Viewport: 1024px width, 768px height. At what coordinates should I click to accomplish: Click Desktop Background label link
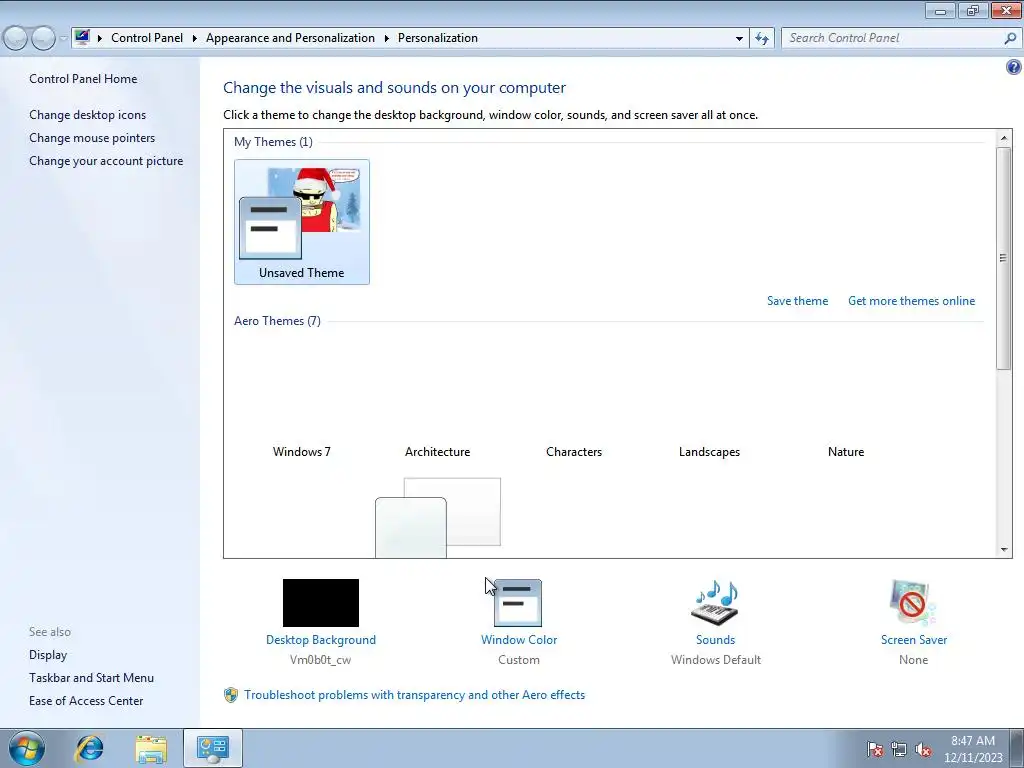click(x=321, y=640)
